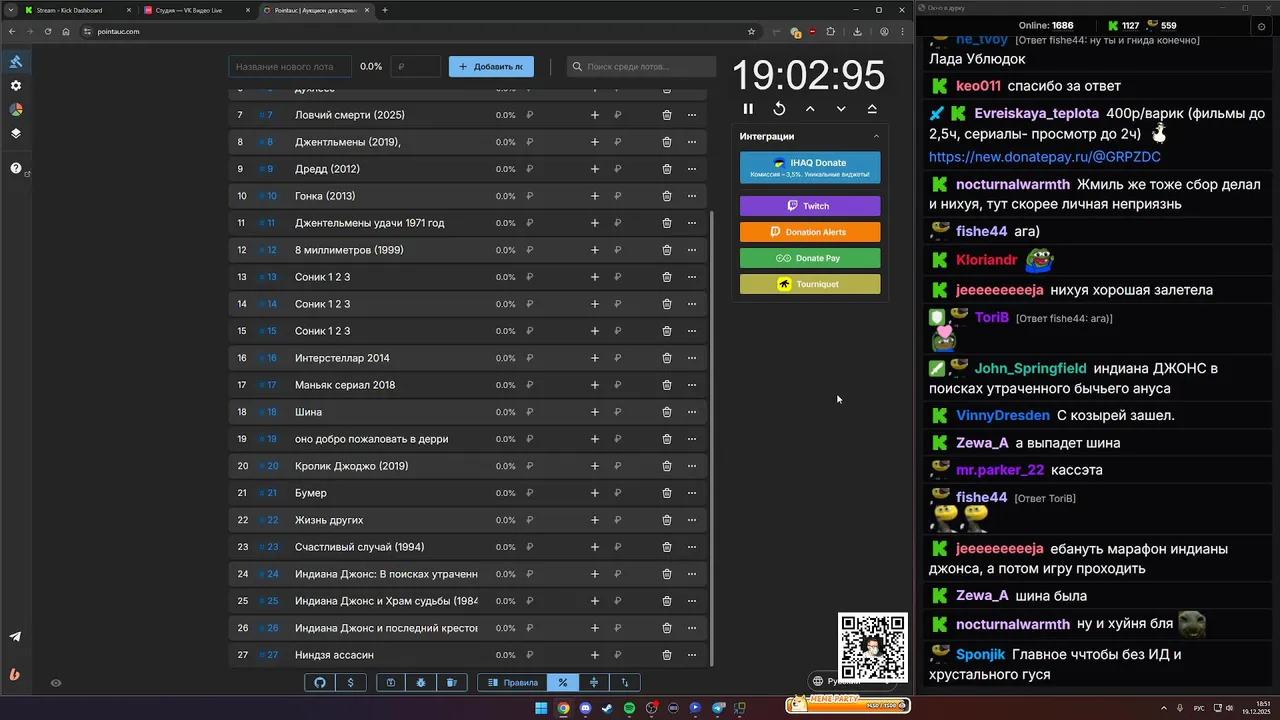
Task: Click the bug report icon
Action: pos(421,682)
